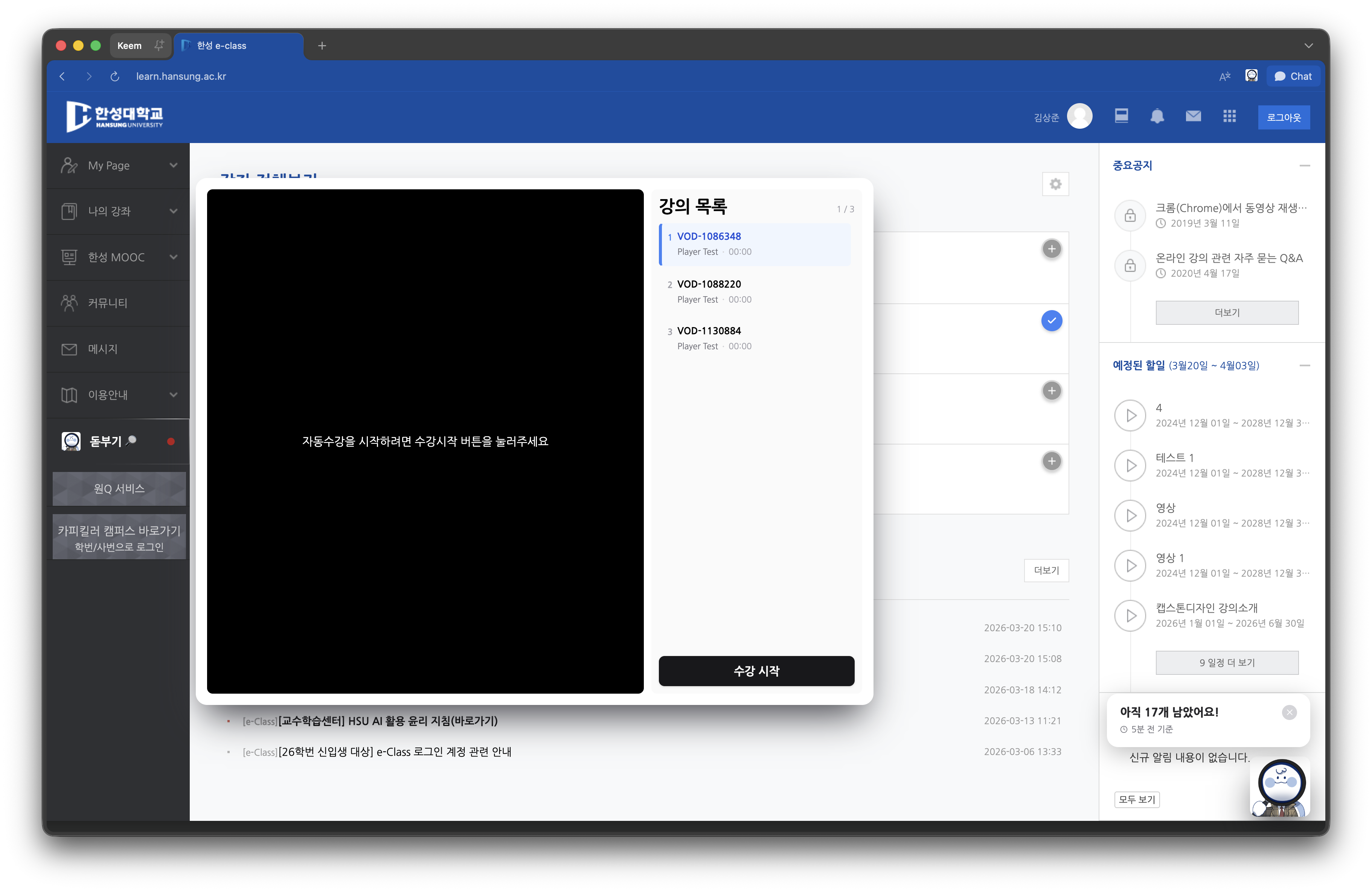Open the mail icon in the top bar
This screenshot has width=1372, height=892.
coord(1193,116)
